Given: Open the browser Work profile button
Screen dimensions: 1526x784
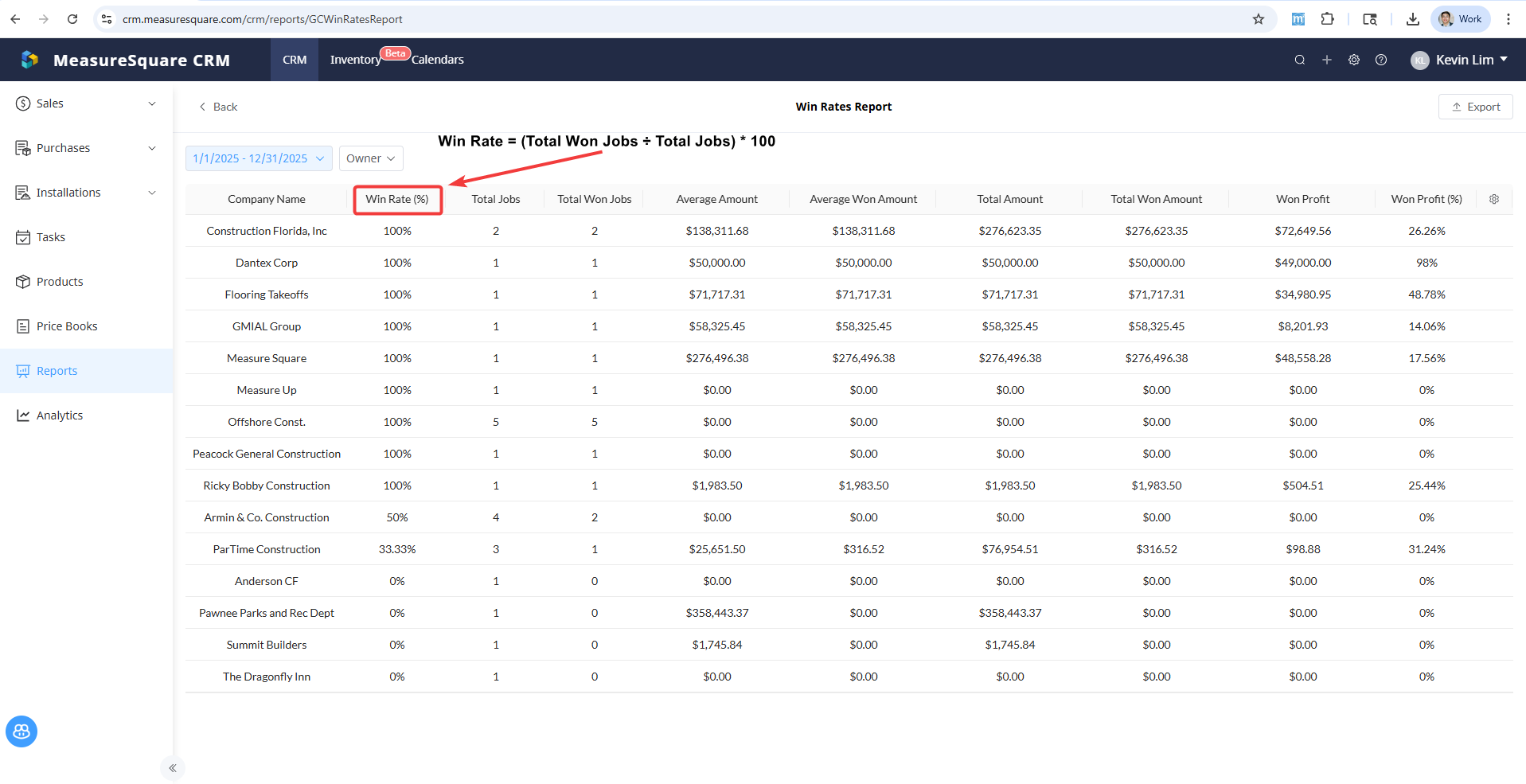Looking at the screenshot, I should tap(1461, 19).
